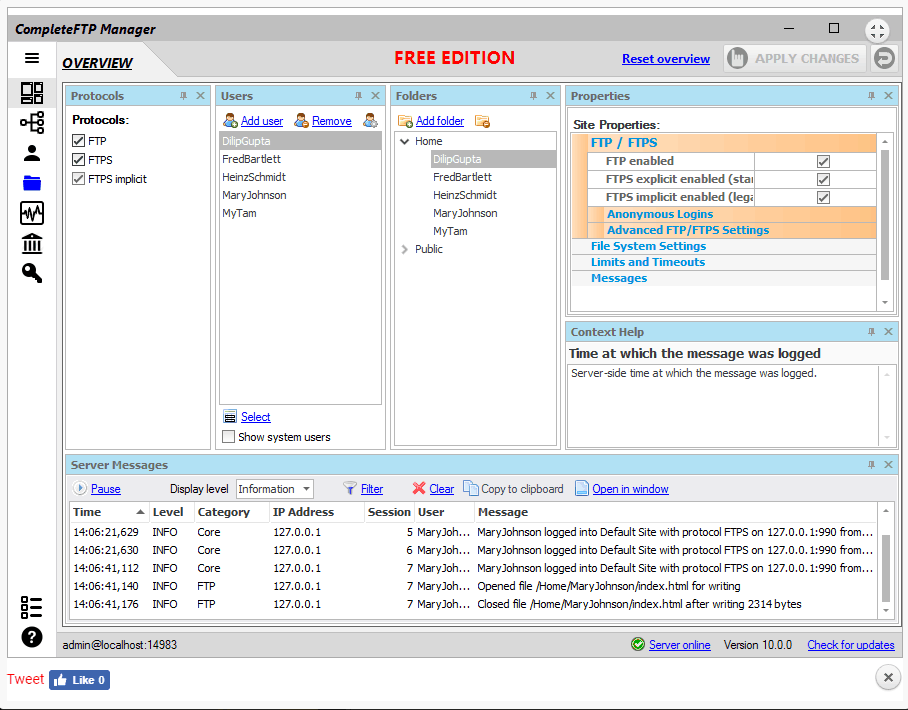Open the monitoring graph icon in sidebar

pyautogui.click(x=32, y=213)
